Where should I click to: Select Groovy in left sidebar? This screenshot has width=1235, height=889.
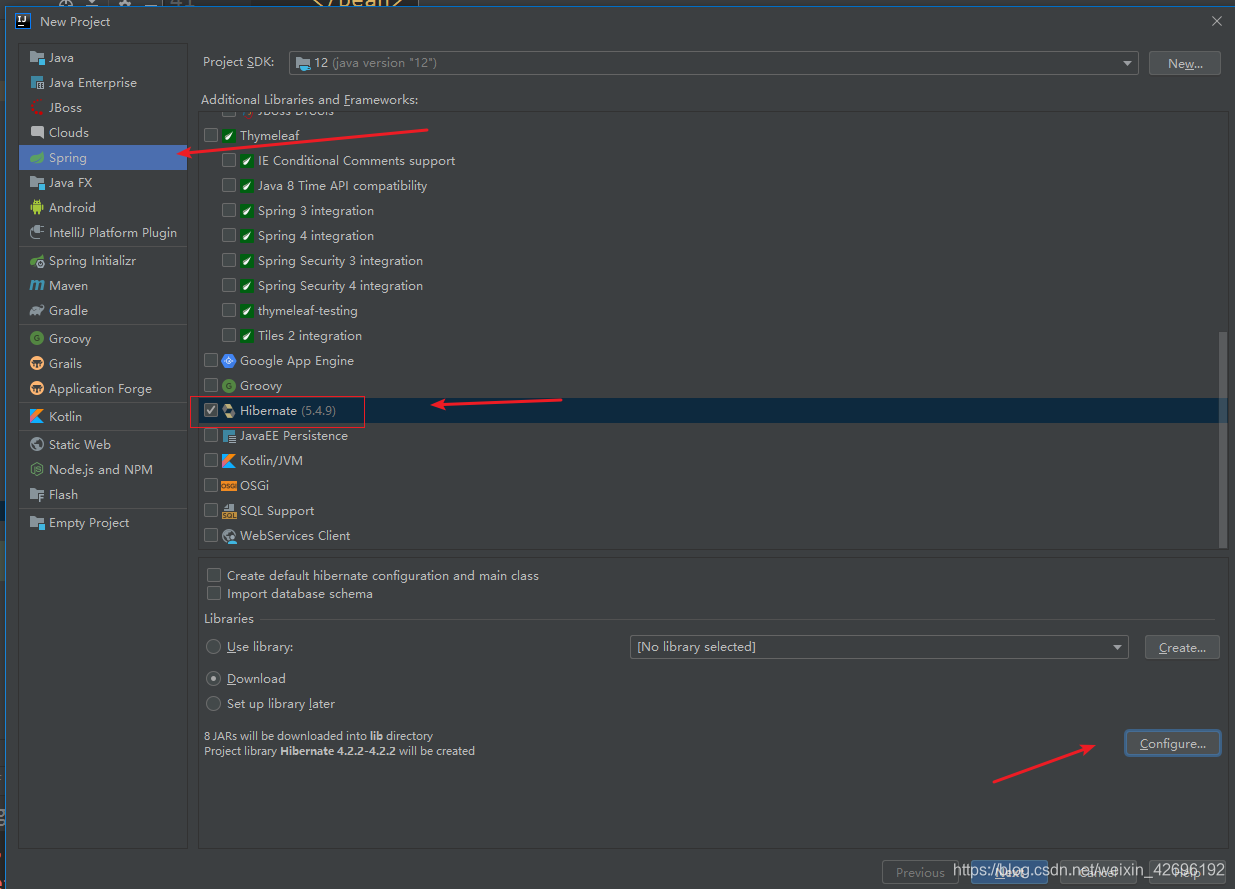coord(103,339)
